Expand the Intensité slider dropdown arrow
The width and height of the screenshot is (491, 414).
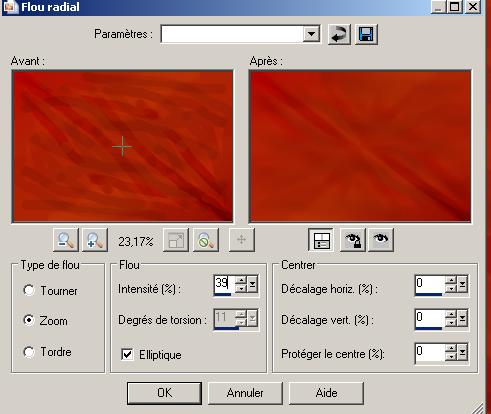[x=252, y=284]
